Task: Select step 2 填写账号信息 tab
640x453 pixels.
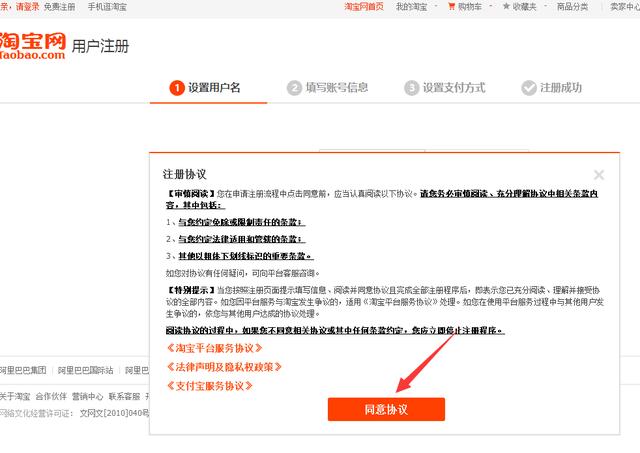Action: click(327, 88)
